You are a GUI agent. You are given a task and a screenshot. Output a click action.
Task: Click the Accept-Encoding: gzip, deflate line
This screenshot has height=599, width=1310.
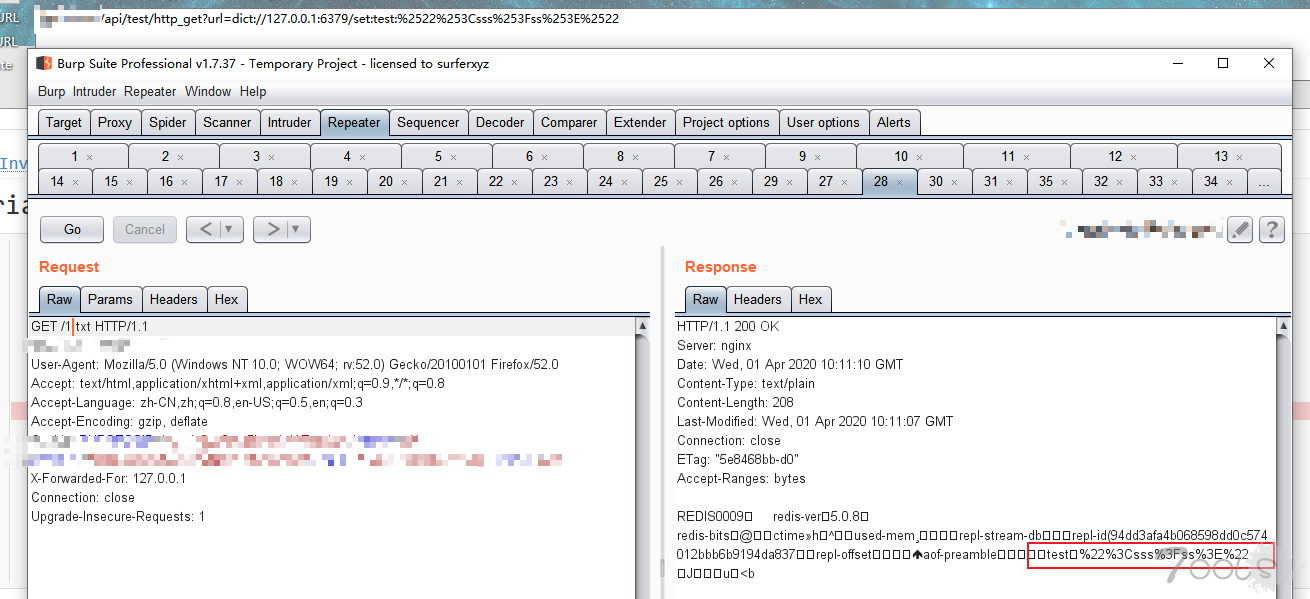pos(119,422)
